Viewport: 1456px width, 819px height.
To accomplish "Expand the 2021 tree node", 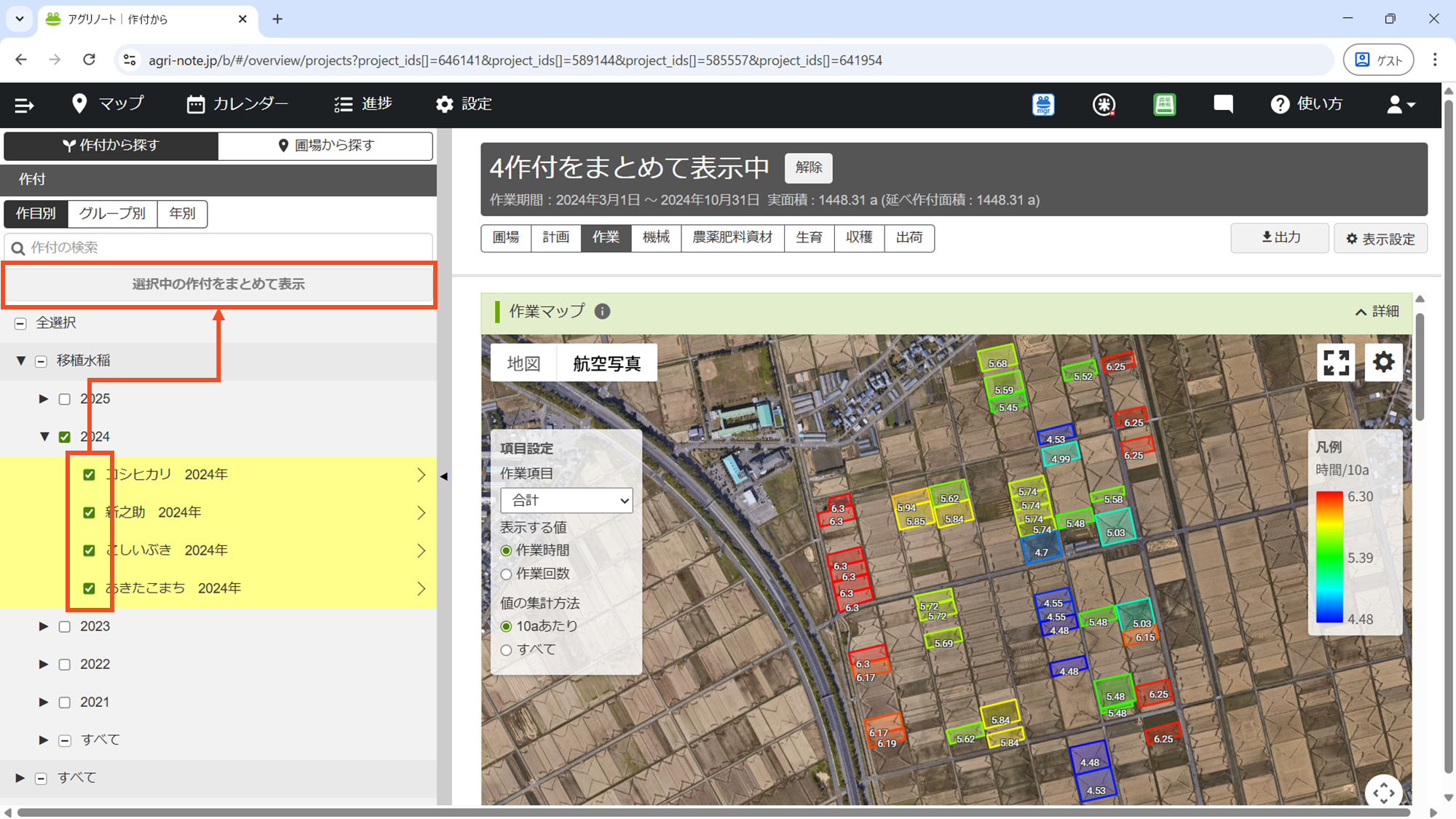I will [44, 702].
